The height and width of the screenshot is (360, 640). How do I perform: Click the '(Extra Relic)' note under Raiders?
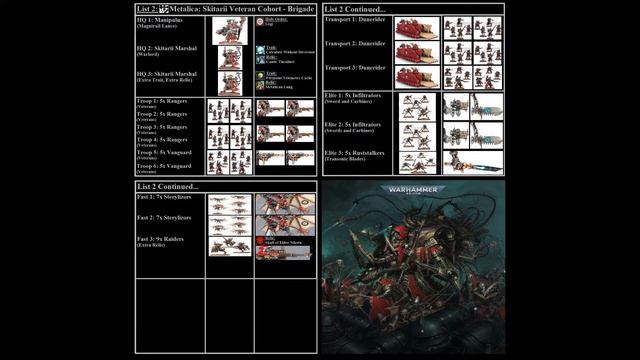(151, 245)
